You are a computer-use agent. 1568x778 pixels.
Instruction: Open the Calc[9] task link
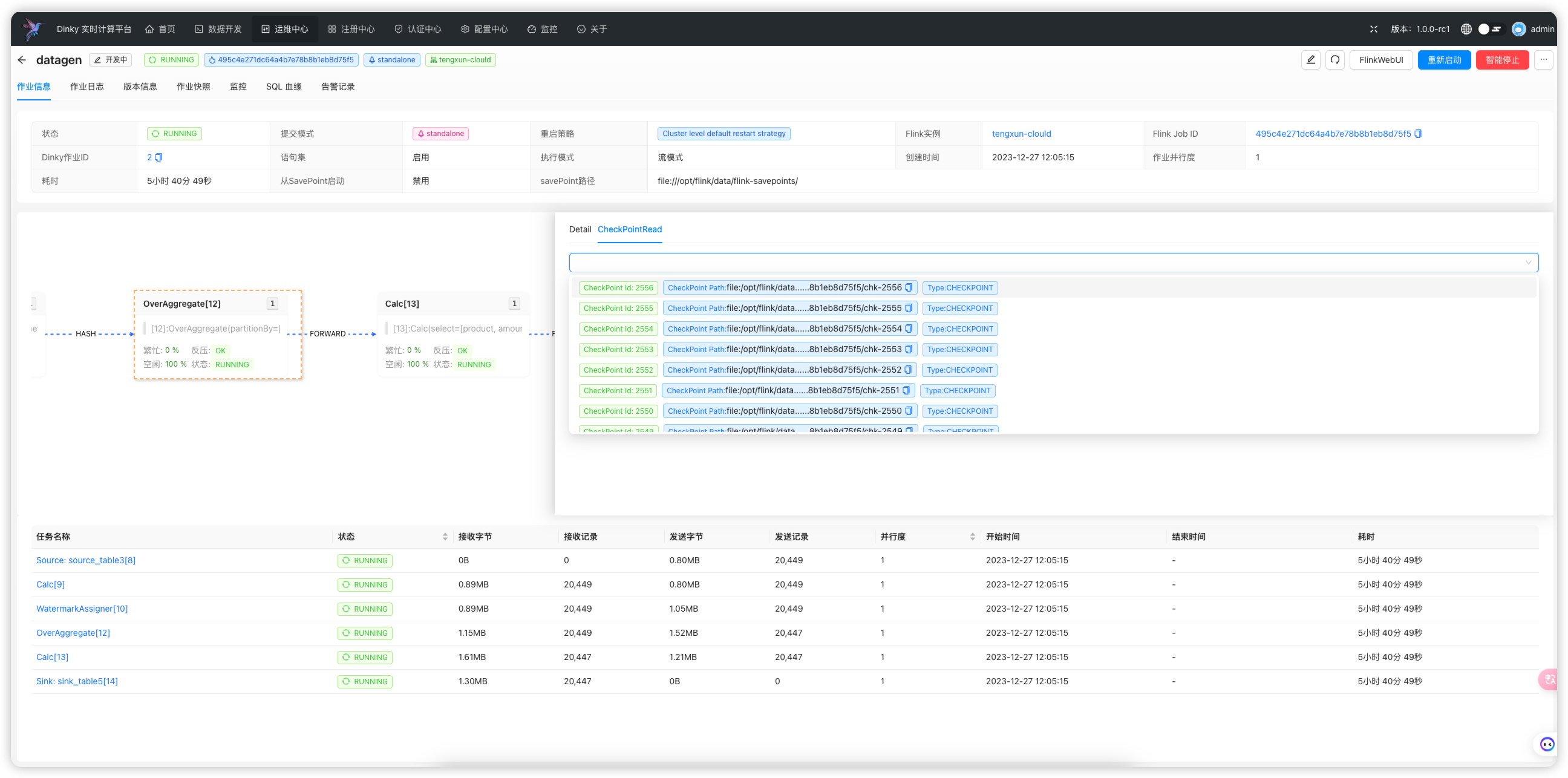pos(51,584)
